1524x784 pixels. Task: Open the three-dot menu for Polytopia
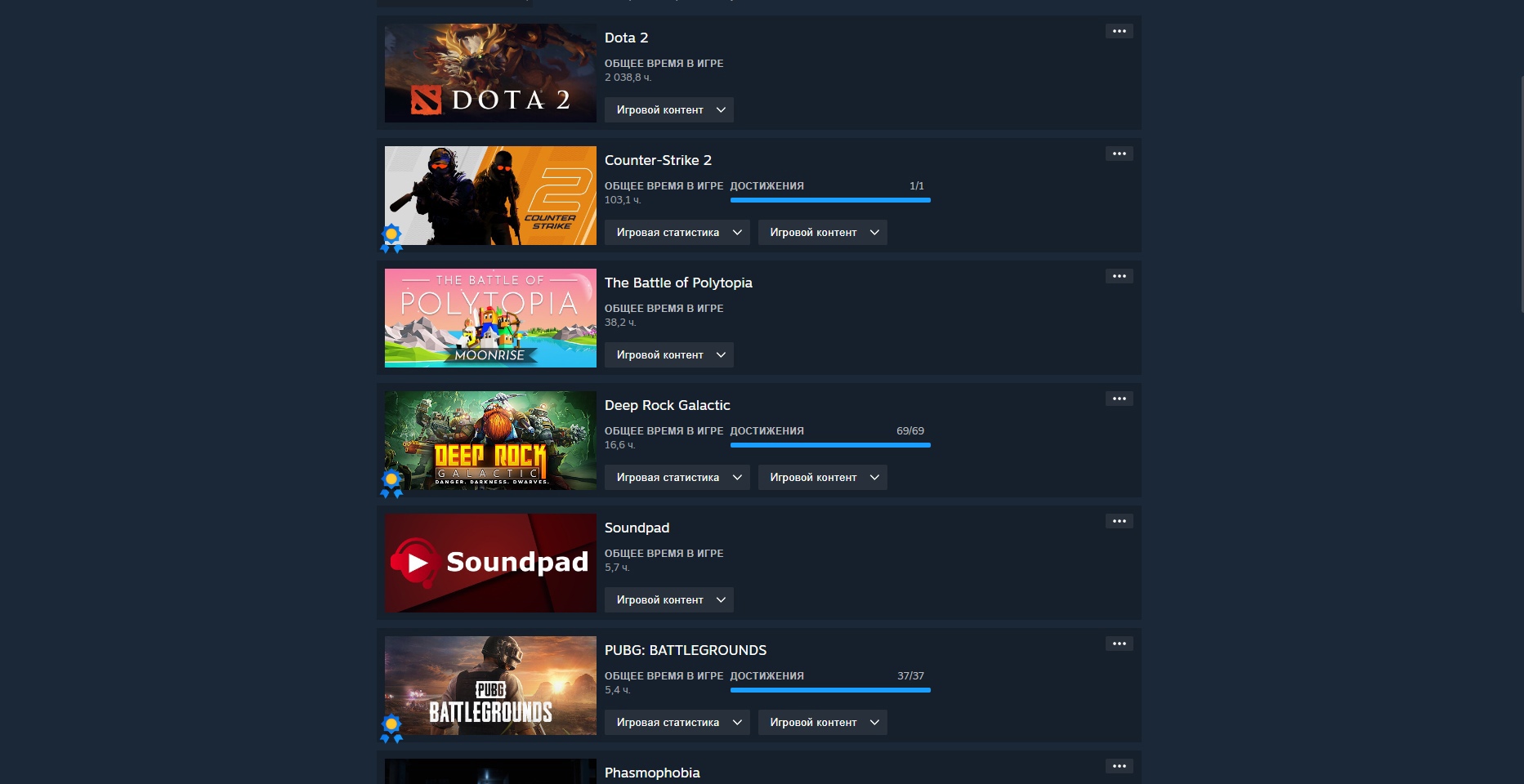pyautogui.click(x=1119, y=276)
